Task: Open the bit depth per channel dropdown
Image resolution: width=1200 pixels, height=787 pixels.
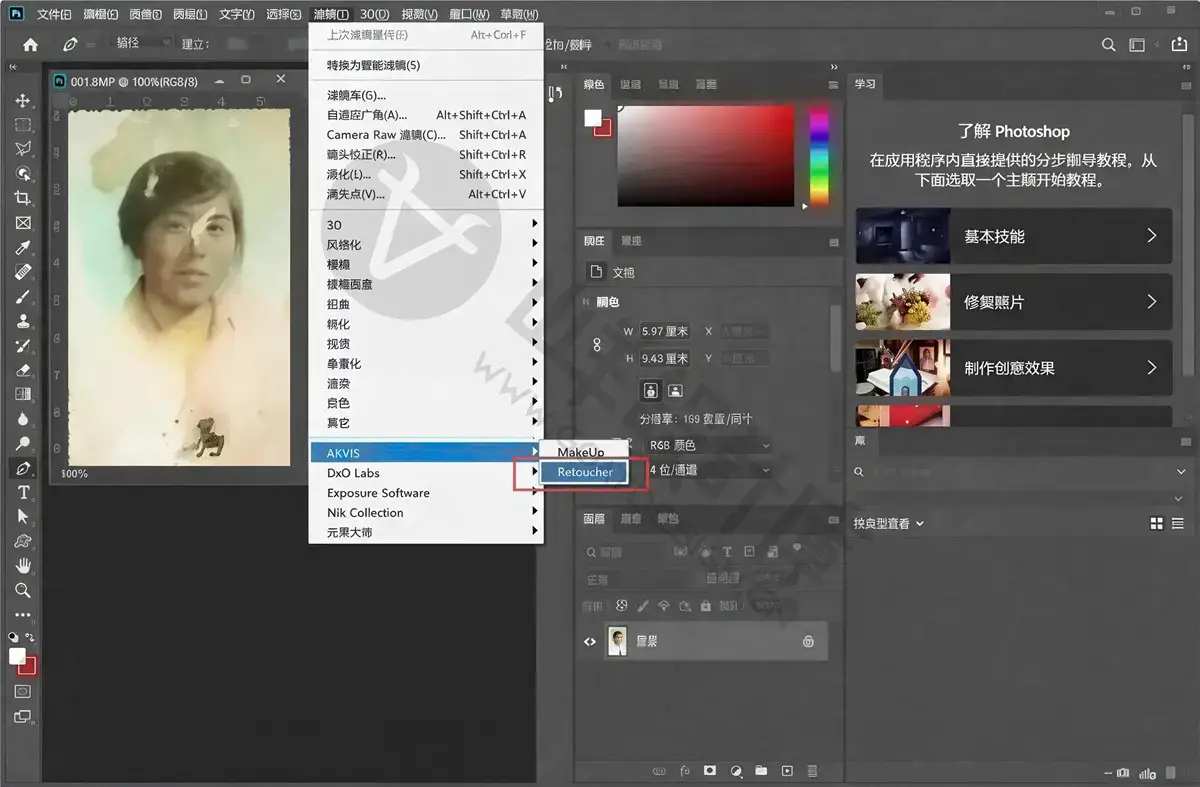Action: [x=709, y=470]
